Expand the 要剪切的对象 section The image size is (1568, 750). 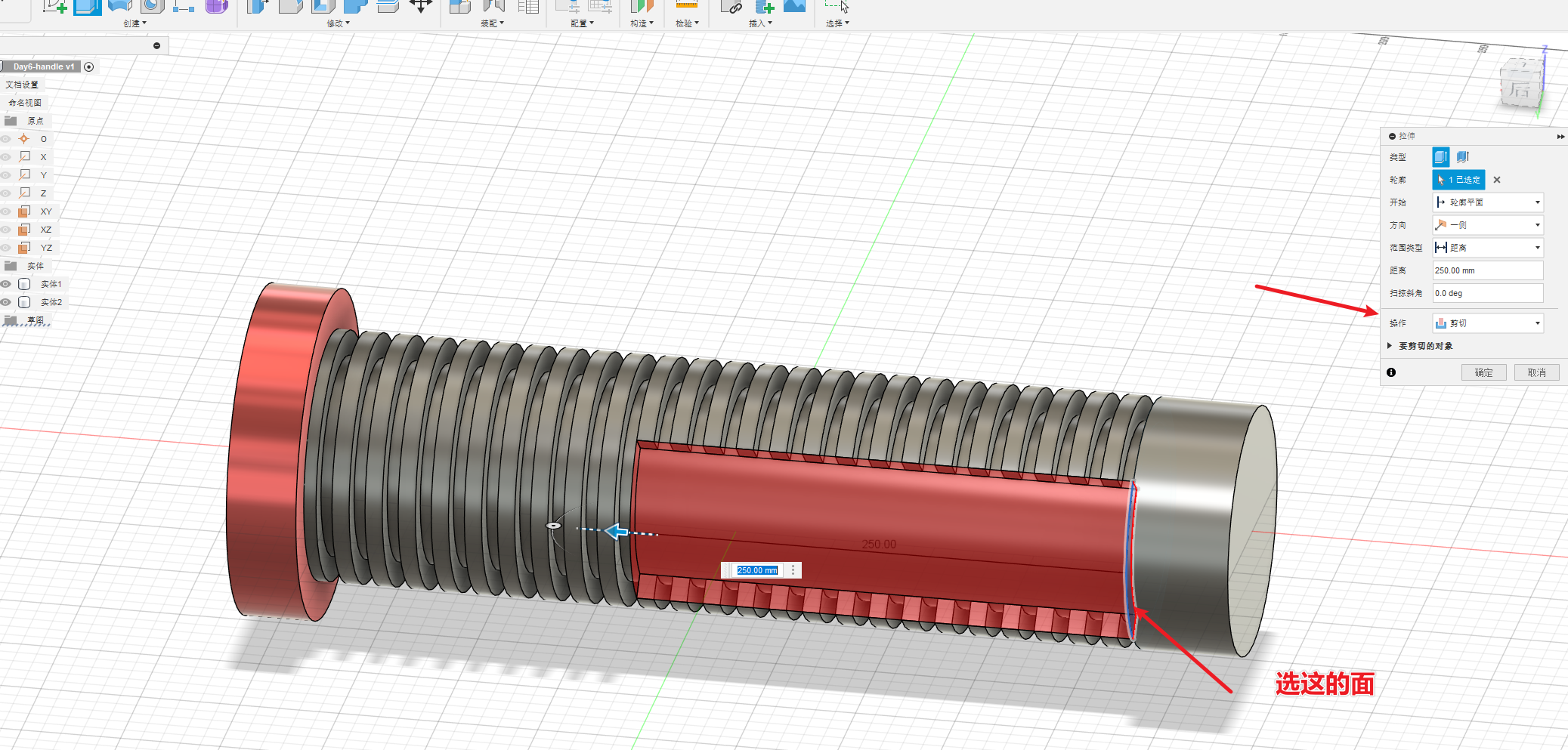(1390, 346)
